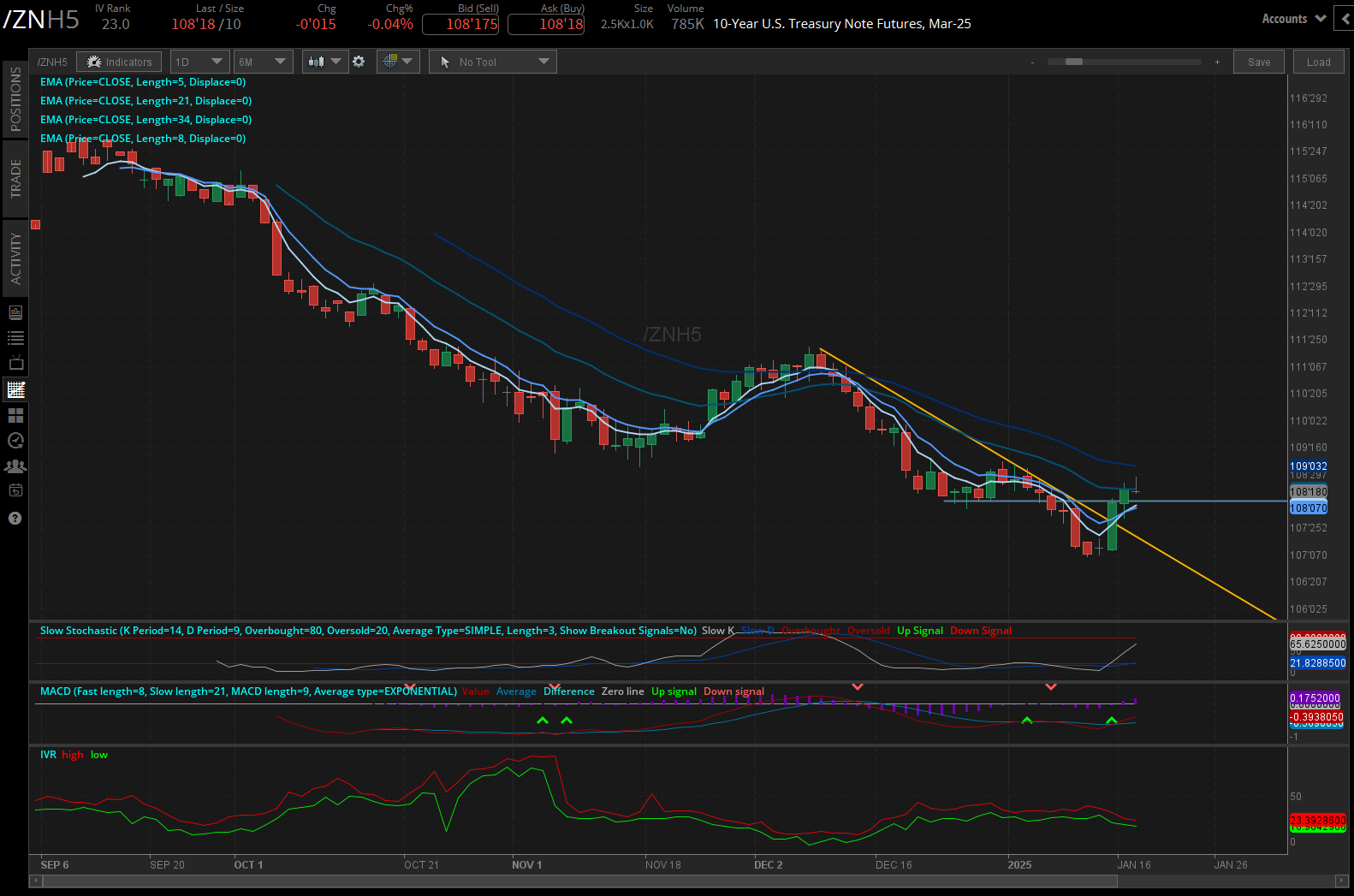Click the 108'070 price axis label
The image size is (1354, 896).
(x=1309, y=507)
